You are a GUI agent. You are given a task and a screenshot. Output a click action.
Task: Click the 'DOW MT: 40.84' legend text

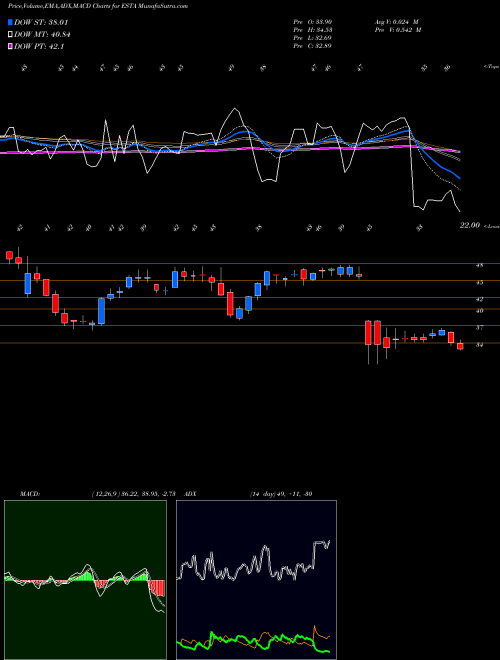(42, 35)
